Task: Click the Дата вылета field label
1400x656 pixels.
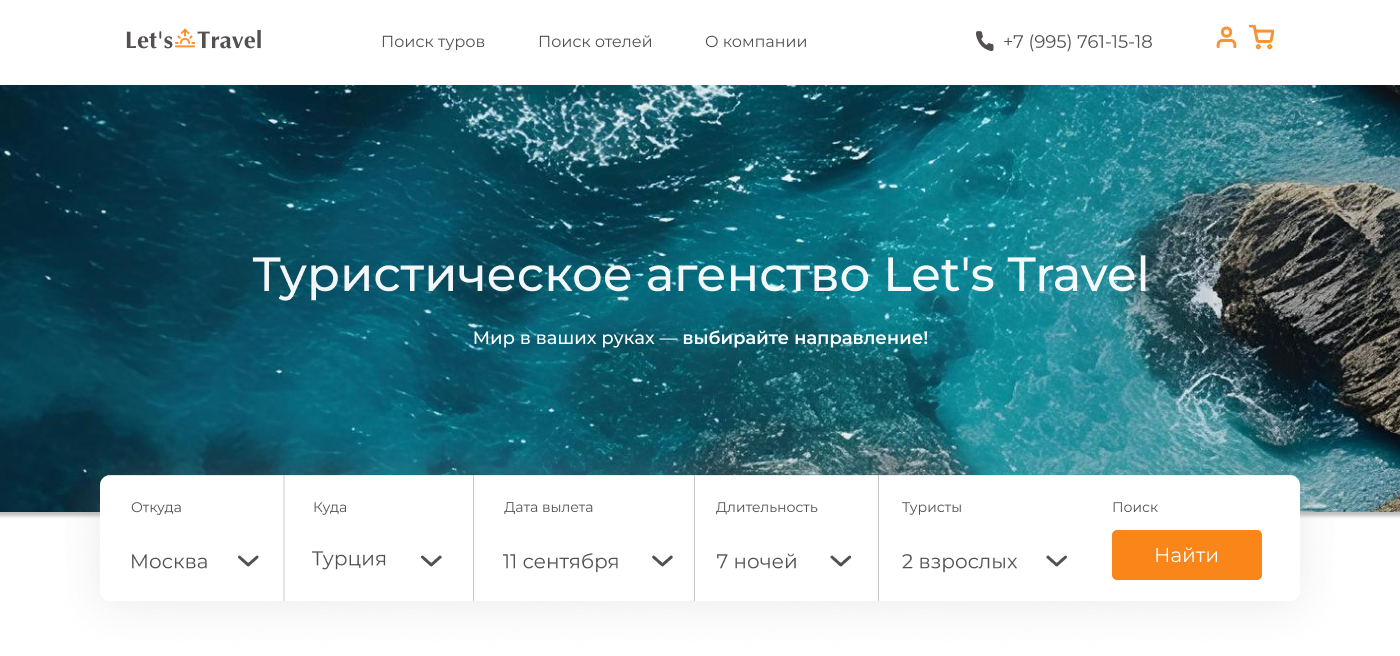Action: point(549,507)
